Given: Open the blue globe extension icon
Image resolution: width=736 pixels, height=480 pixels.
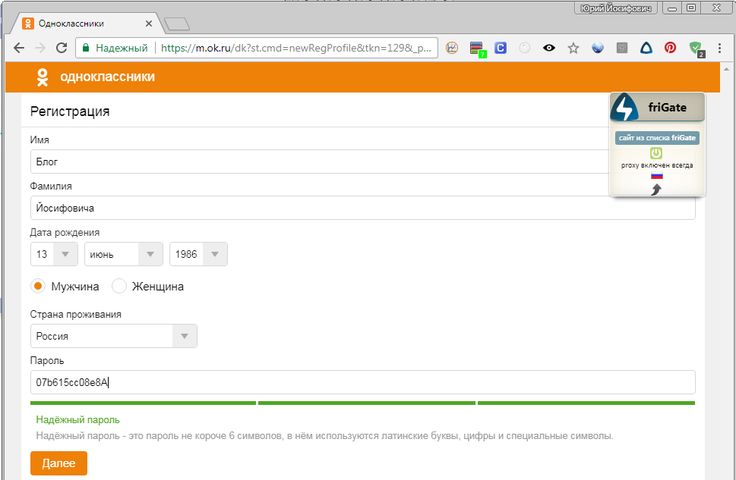Looking at the screenshot, I should click(x=598, y=47).
